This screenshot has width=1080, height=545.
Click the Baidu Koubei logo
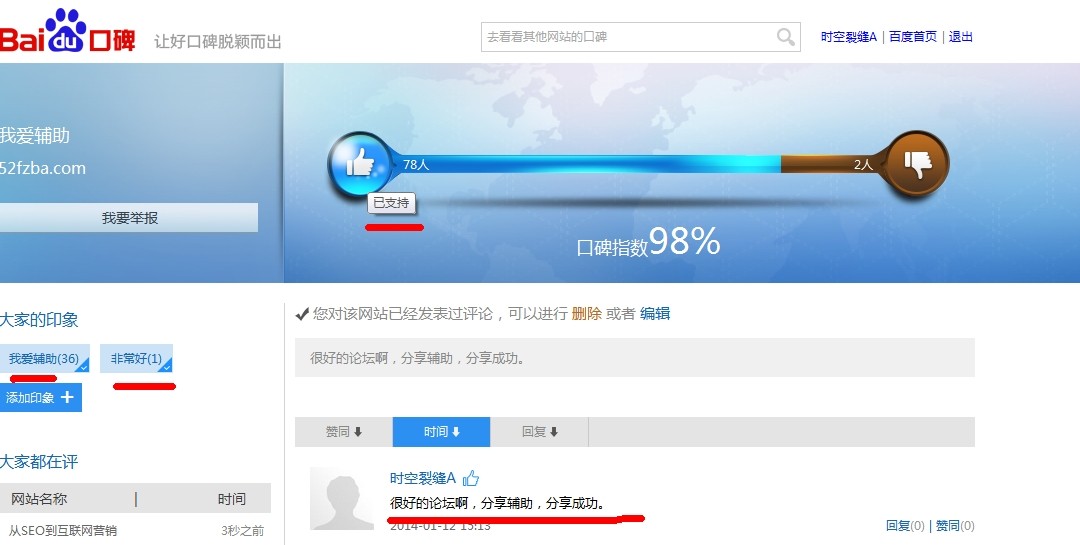point(67,32)
